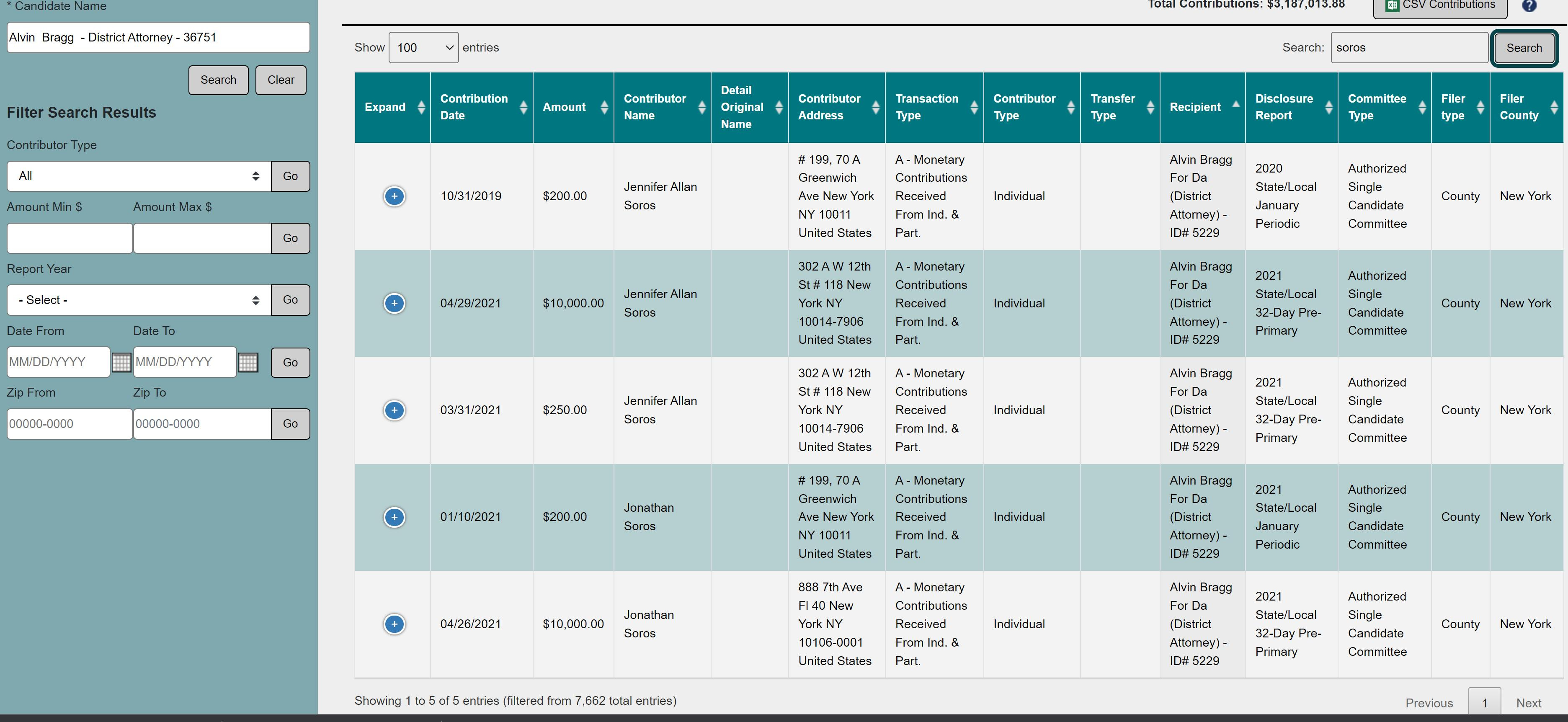The width and height of the screenshot is (1568, 722).
Task: Expand the 10/31/2019 Jennifer Allan Soros row
Action: coord(394,196)
